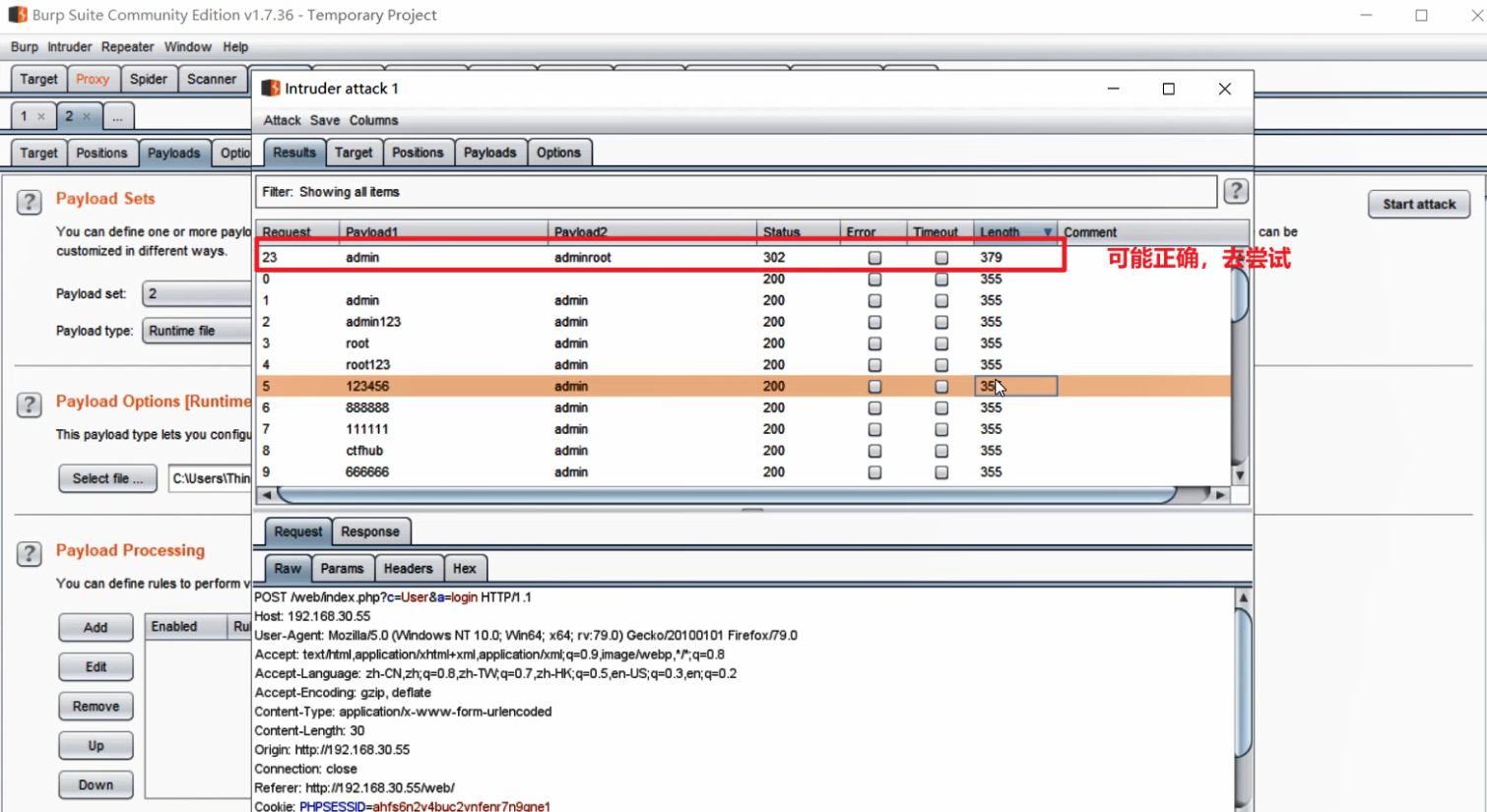The width and height of the screenshot is (1487, 812).
Task: Click Down button for processing rules
Action: pyautogui.click(x=96, y=784)
